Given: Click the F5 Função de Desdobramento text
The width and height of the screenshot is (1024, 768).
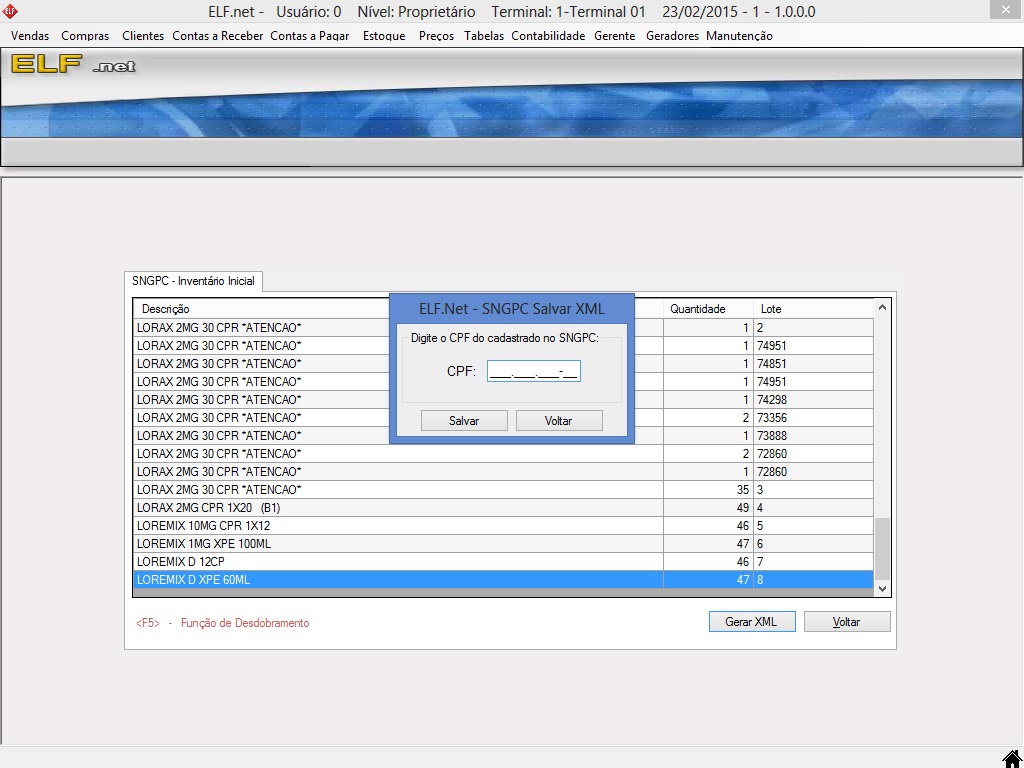Looking at the screenshot, I should [223, 623].
